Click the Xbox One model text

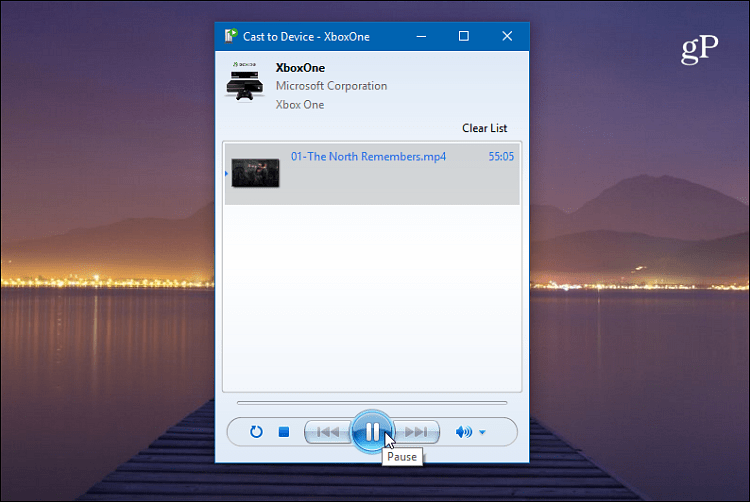[300, 105]
